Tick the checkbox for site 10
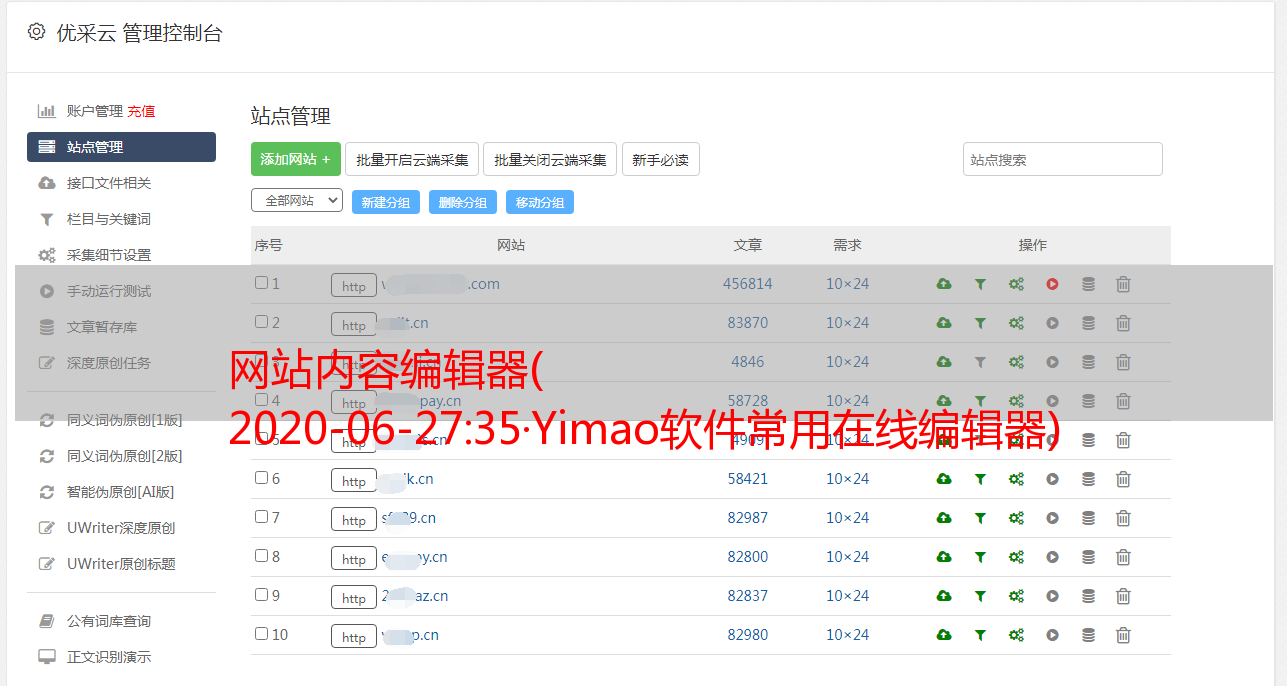 tap(261, 634)
